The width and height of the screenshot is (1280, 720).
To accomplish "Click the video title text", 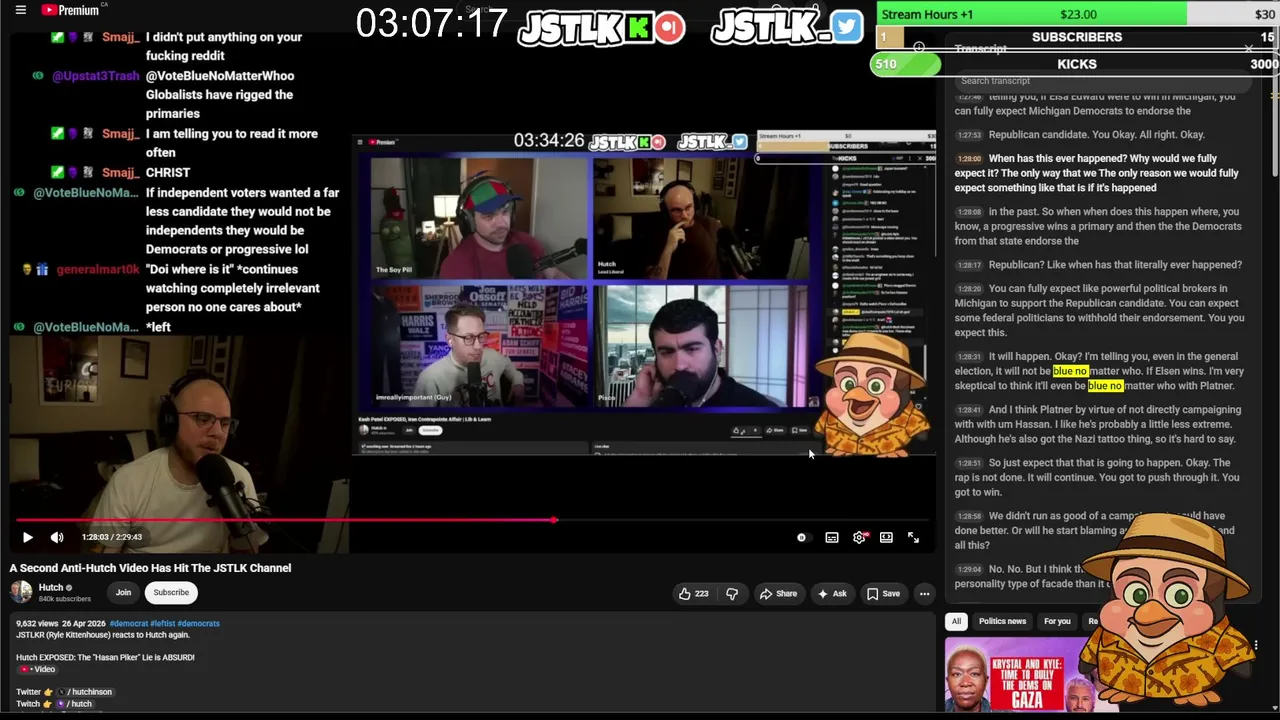I will click(x=150, y=568).
